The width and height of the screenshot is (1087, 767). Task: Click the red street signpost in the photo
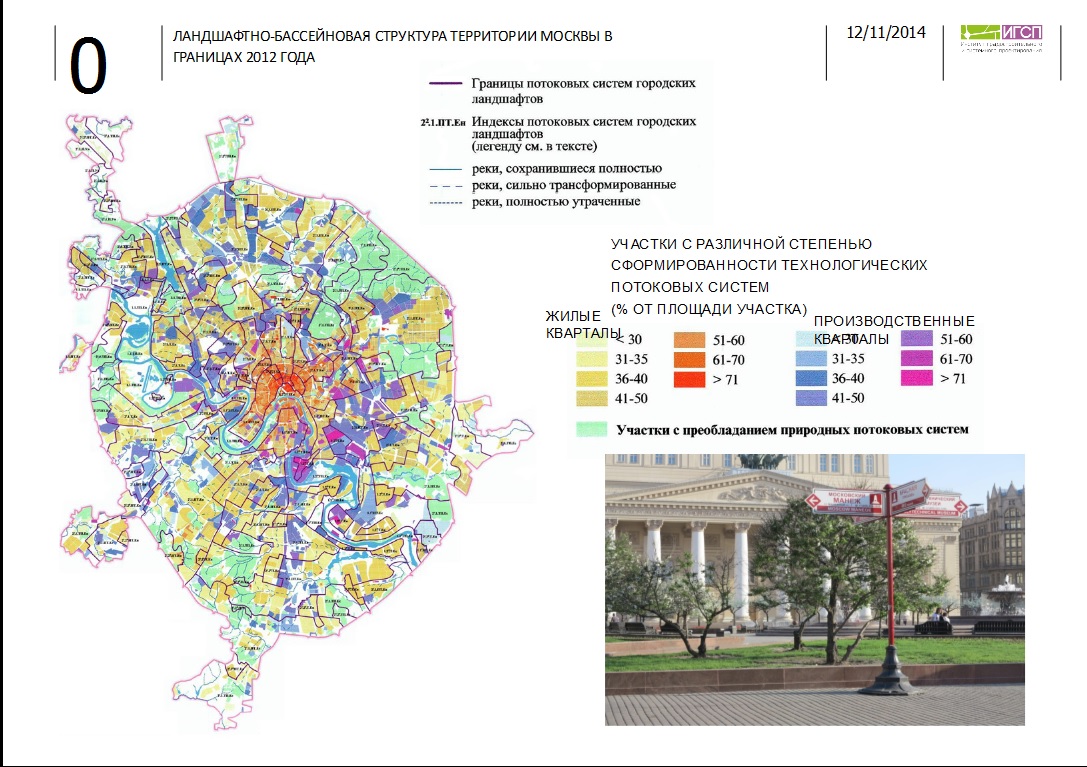click(x=889, y=586)
